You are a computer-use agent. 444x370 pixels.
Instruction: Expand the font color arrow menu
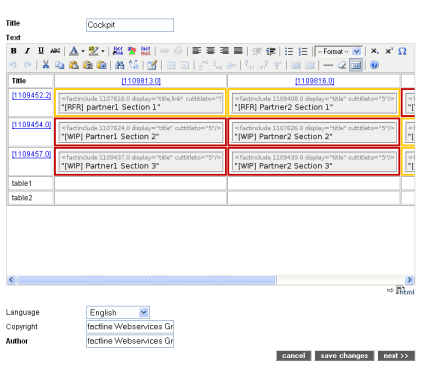click(x=83, y=51)
